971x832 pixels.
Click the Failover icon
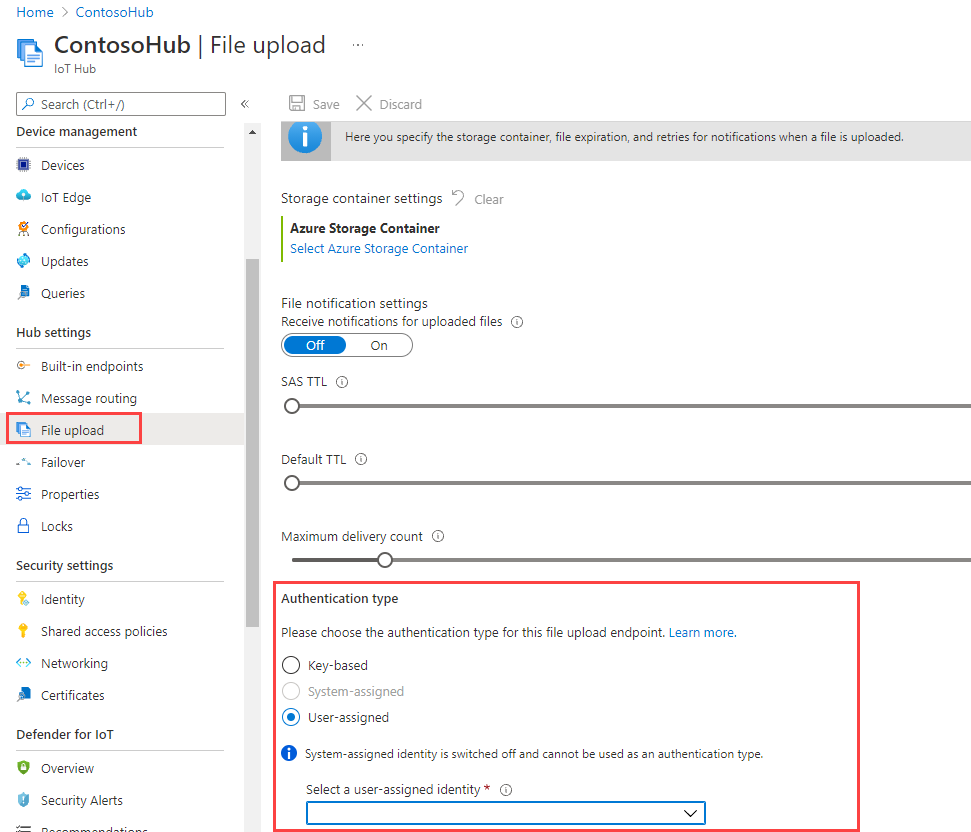pyautogui.click(x=24, y=462)
